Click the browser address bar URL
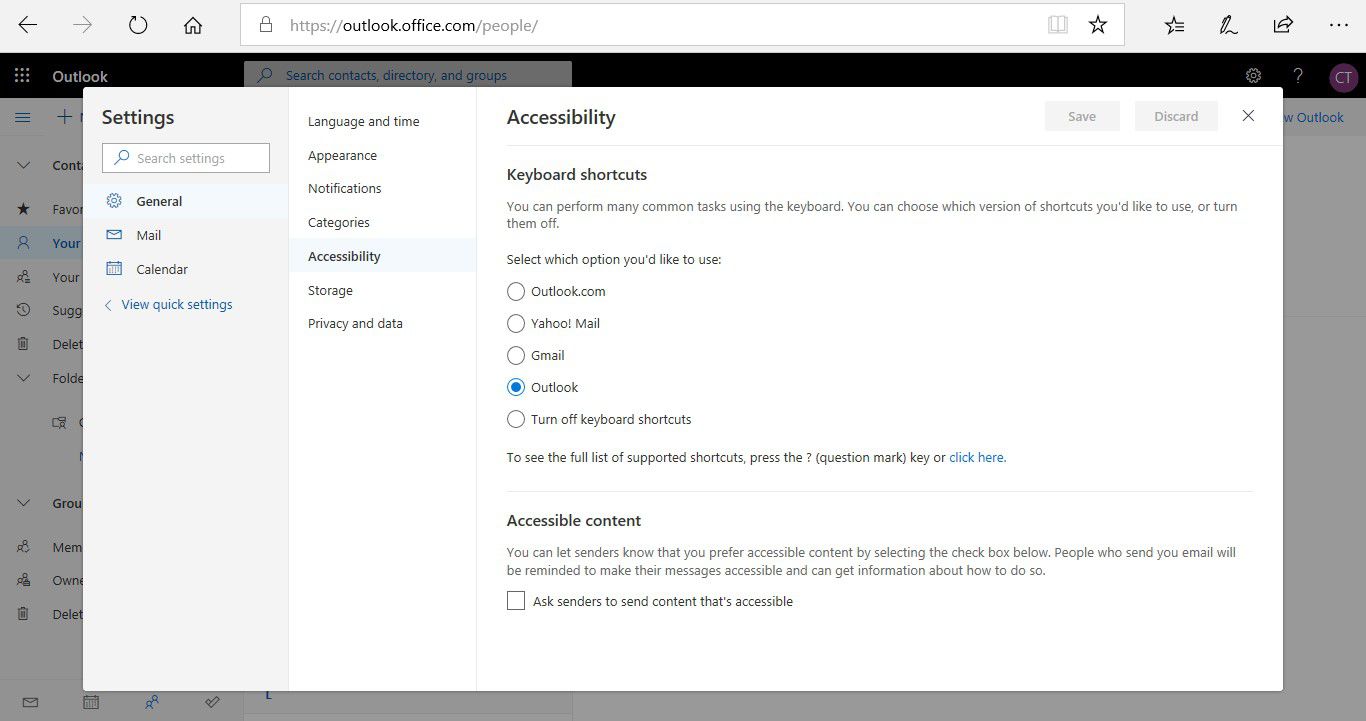The image size is (1366, 721). (414, 25)
